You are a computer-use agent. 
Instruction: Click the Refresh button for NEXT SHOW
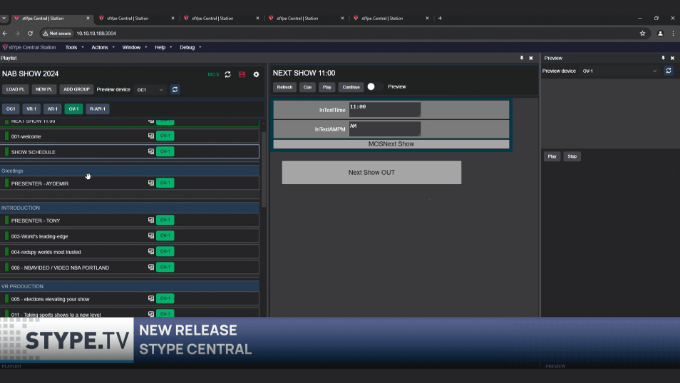coord(284,87)
